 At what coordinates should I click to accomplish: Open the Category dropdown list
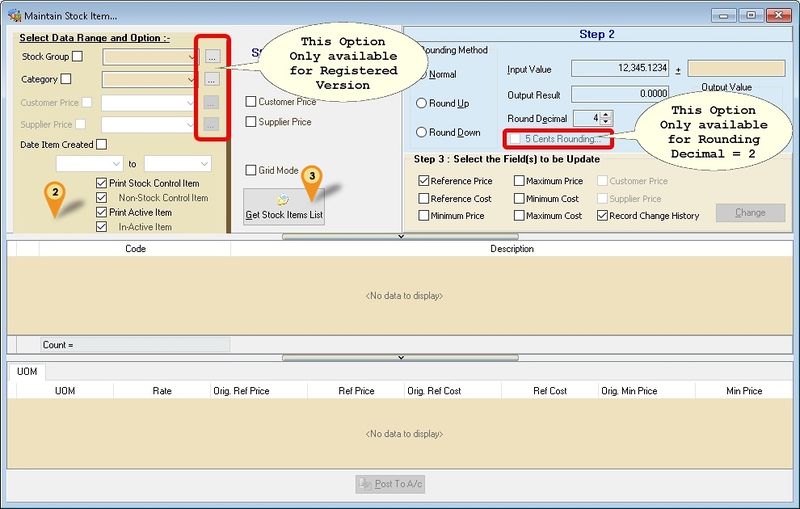[x=192, y=79]
